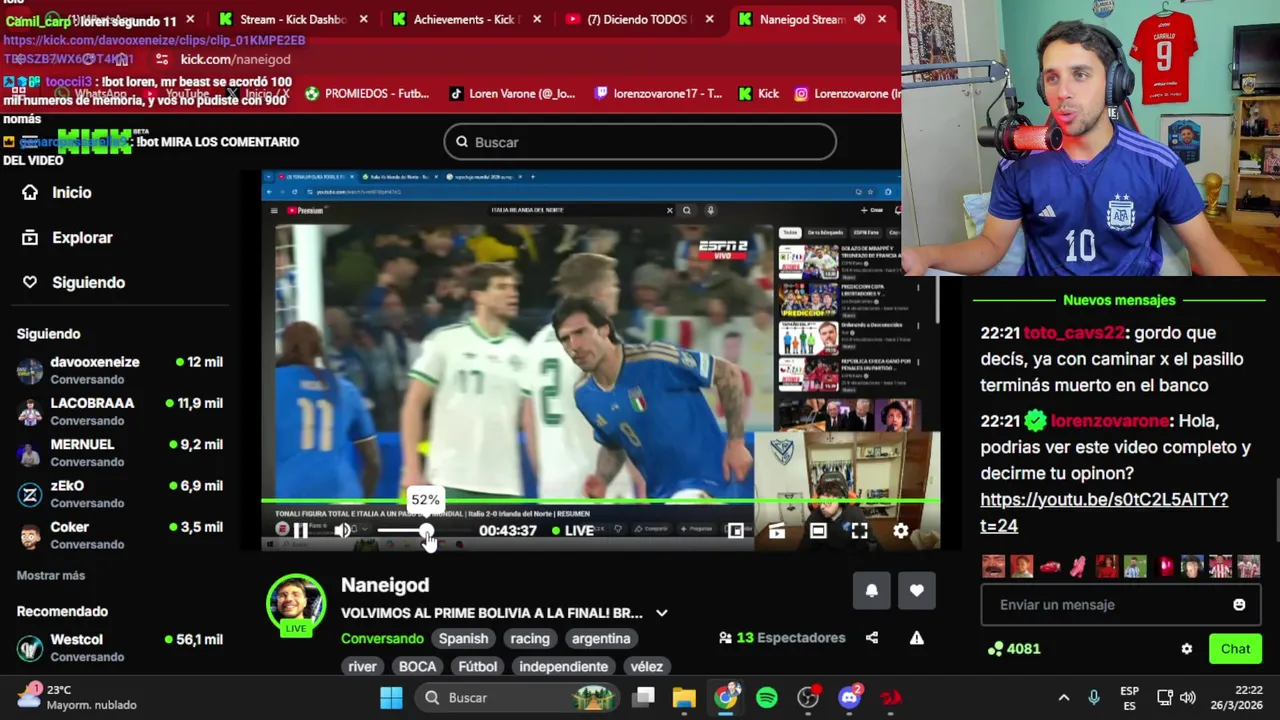The height and width of the screenshot is (720, 1280).
Task: Open Coker followed channel
Action: click(120, 535)
